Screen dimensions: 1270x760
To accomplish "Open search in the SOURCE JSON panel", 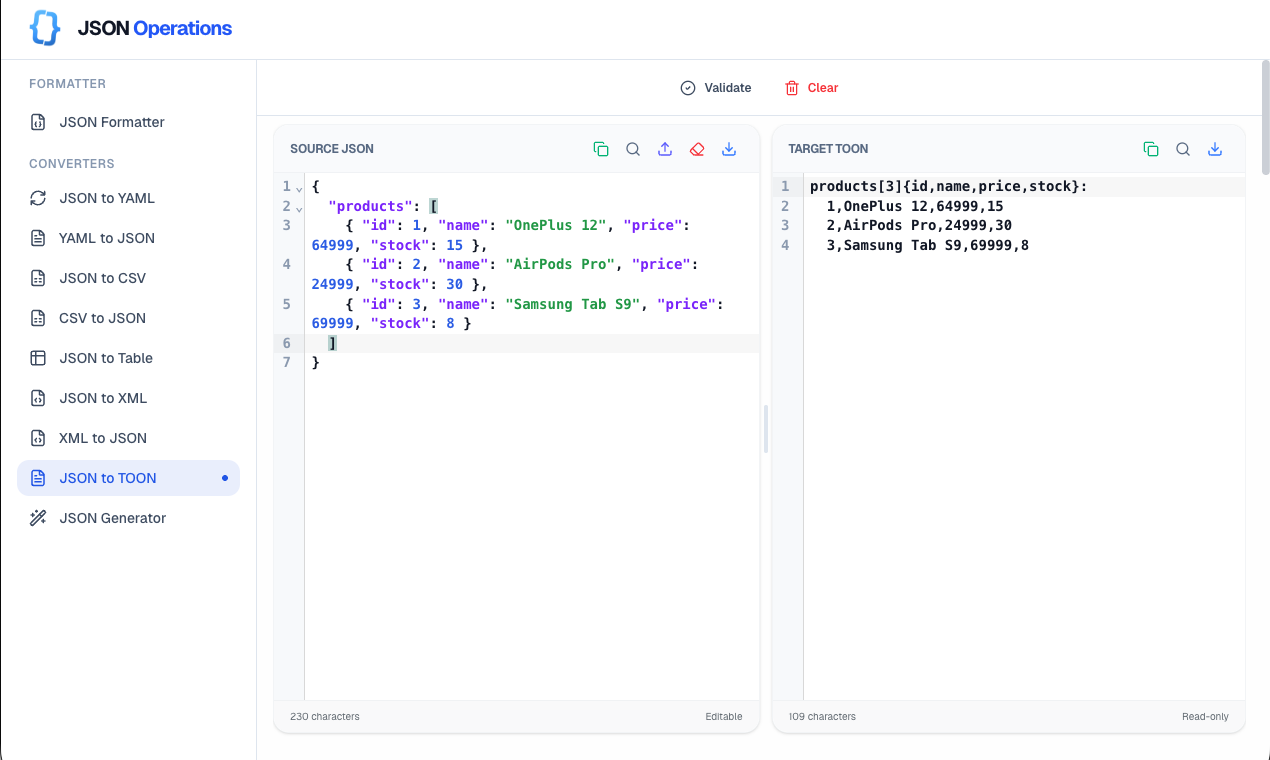I will (633, 148).
